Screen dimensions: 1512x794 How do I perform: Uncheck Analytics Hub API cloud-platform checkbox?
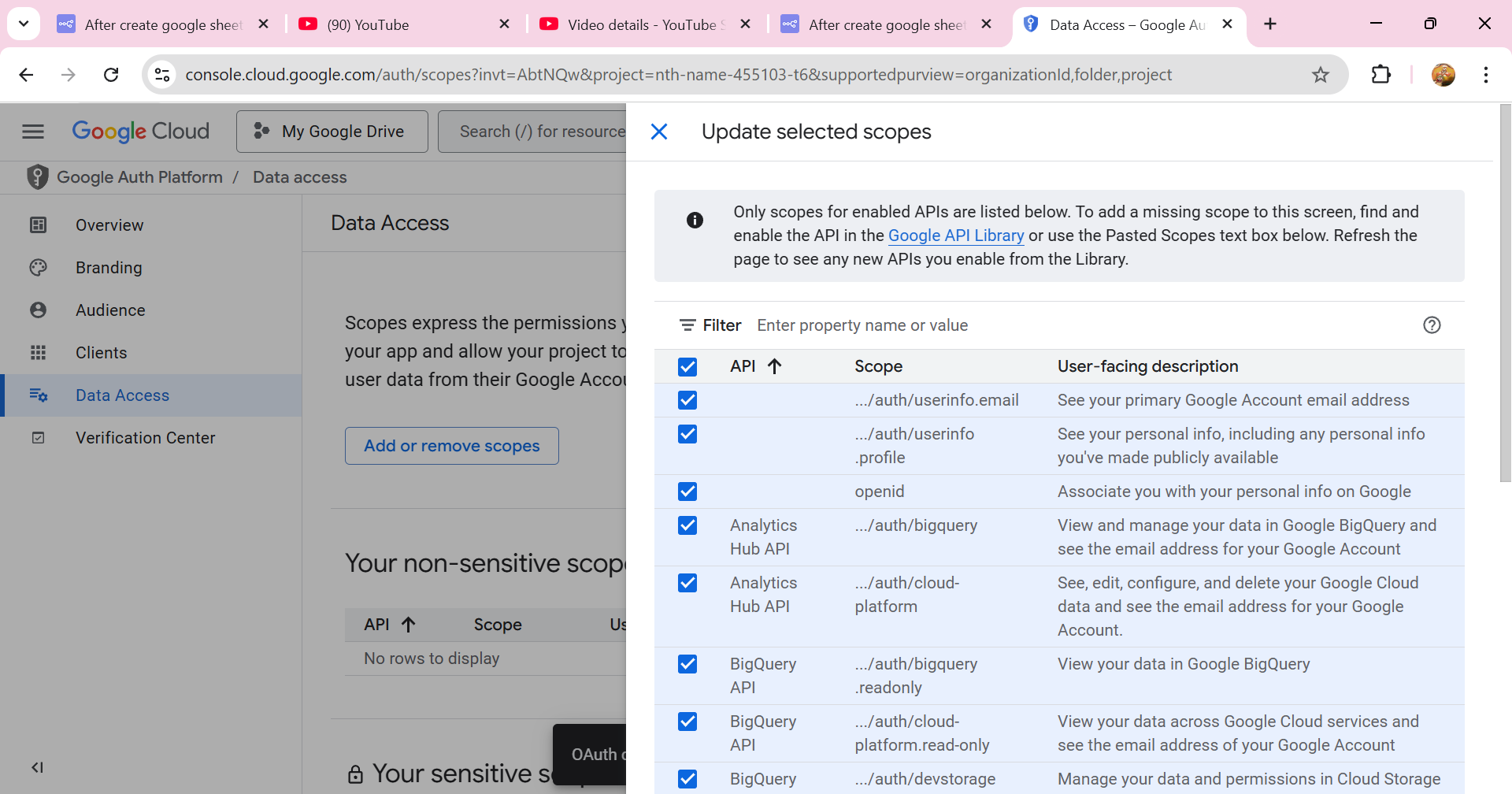687,583
